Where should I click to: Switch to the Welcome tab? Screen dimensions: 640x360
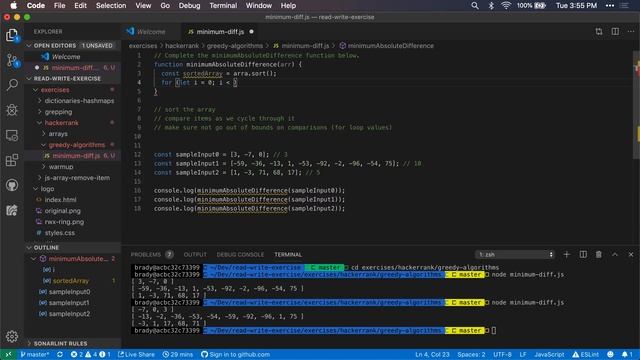coord(151,31)
